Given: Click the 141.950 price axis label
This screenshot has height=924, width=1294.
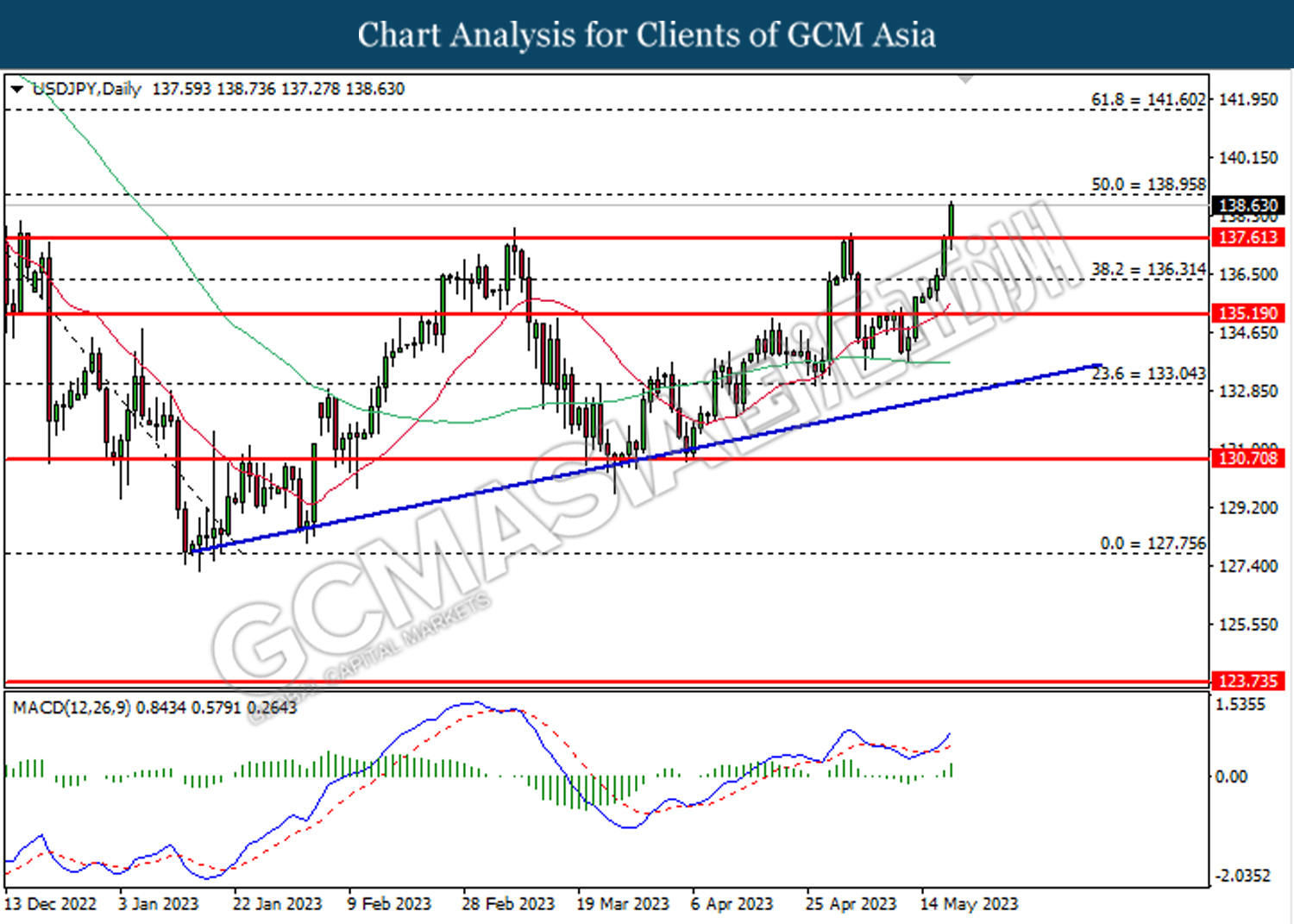Looking at the screenshot, I should coord(1247,99).
